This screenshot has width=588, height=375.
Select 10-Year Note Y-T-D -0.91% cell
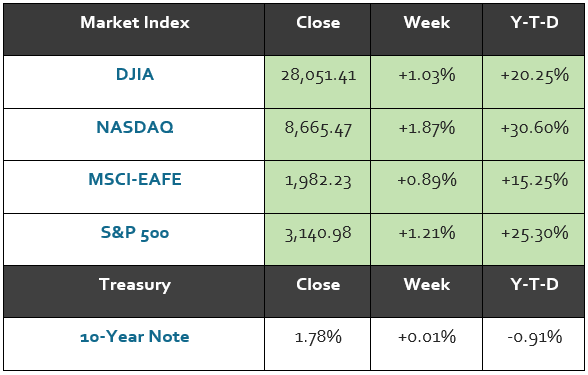[534, 344]
